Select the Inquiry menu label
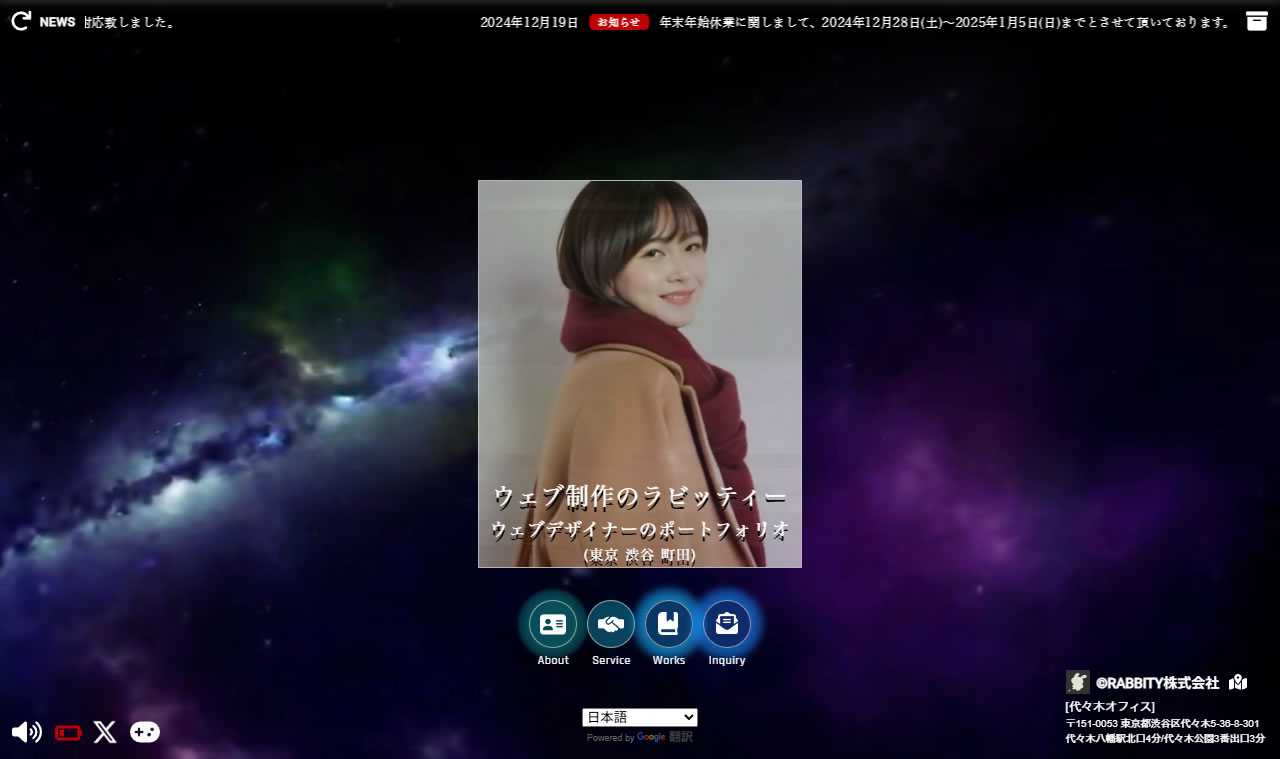Screen dimensions: 1280x759 727,660
